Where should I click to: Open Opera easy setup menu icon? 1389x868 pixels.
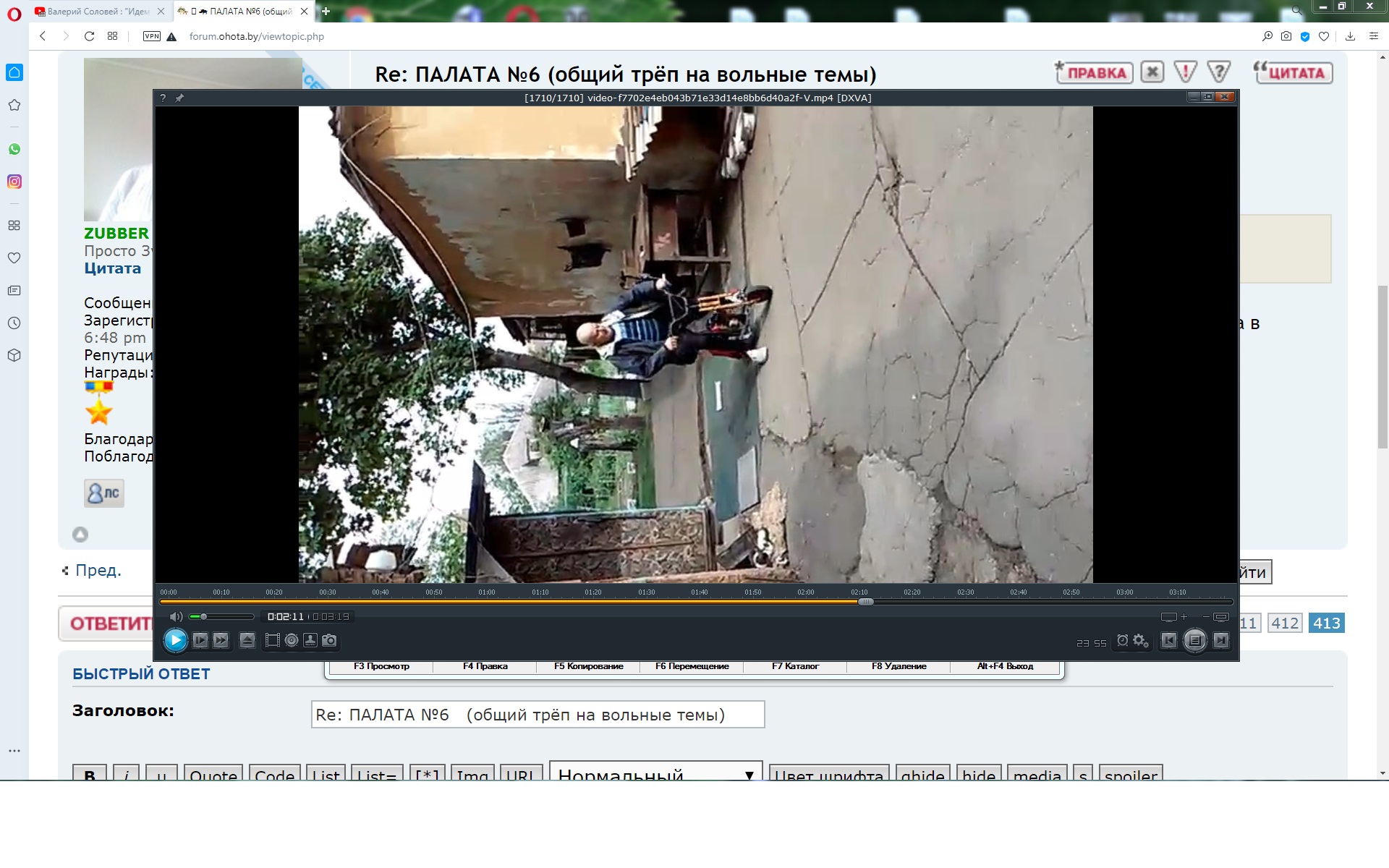[1373, 36]
